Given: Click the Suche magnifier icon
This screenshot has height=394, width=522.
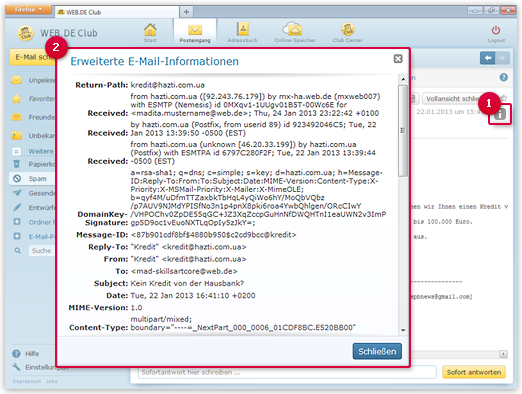Looking at the screenshot, I should [17, 250].
